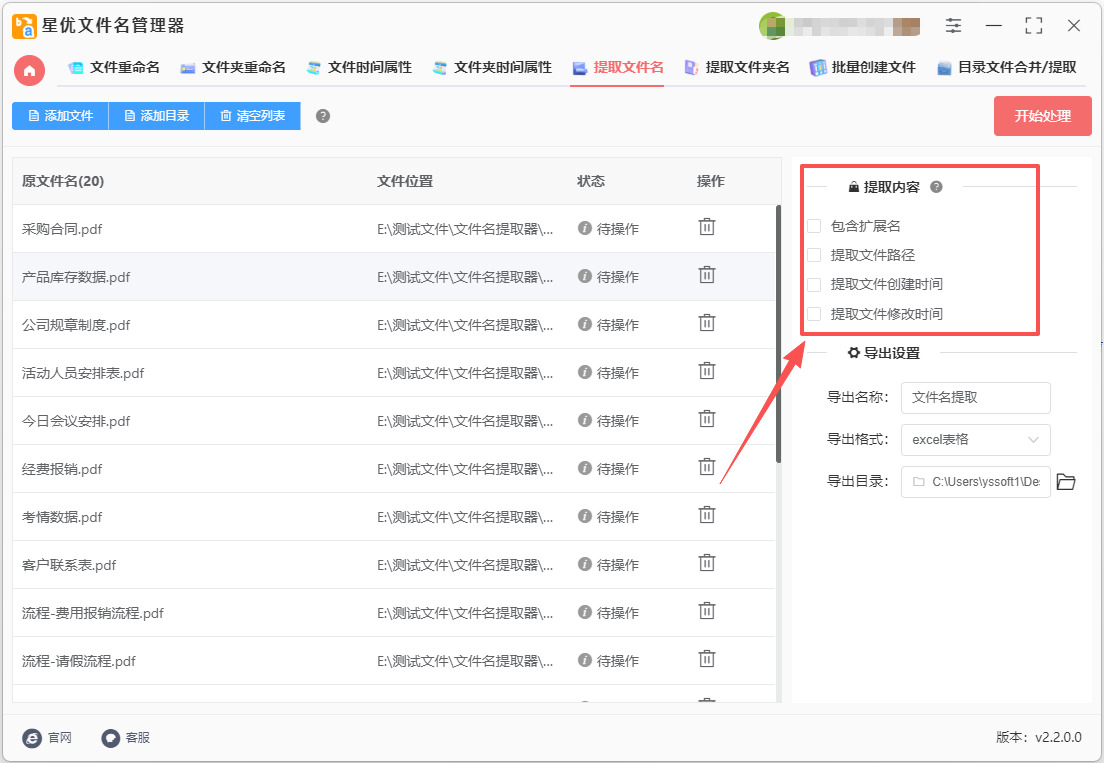Remove 公司规章制度.pdf using the trash icon

coord(706,322)
